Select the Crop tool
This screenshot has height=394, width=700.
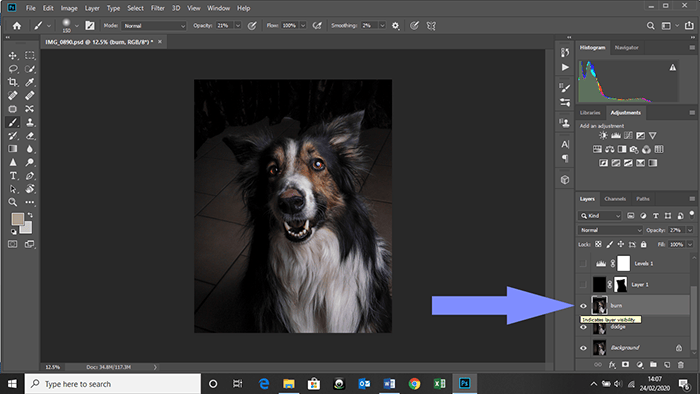pos(12,82)
